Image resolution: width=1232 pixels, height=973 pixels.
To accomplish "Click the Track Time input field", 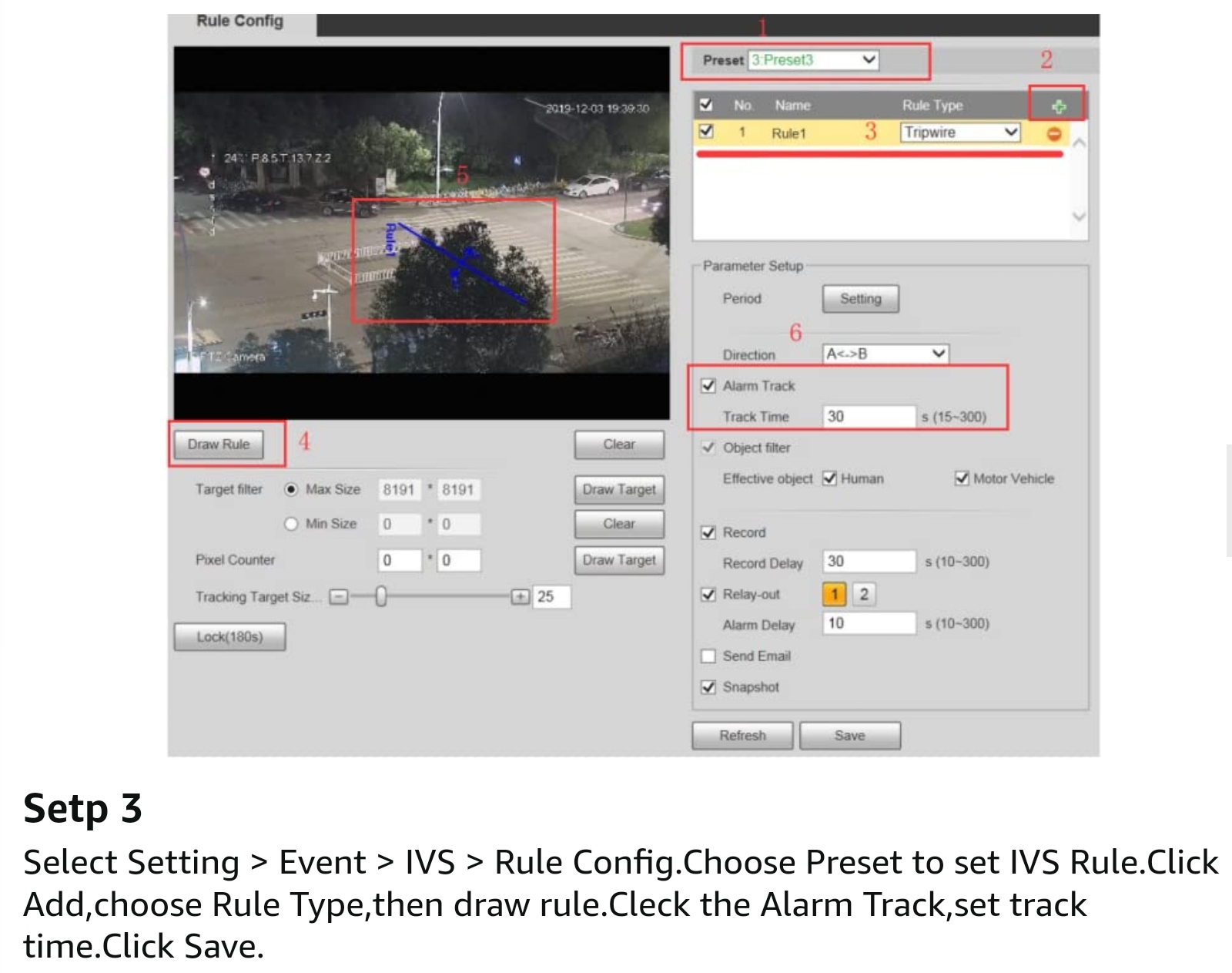I will pyautogui.click(x=869, y=417).
